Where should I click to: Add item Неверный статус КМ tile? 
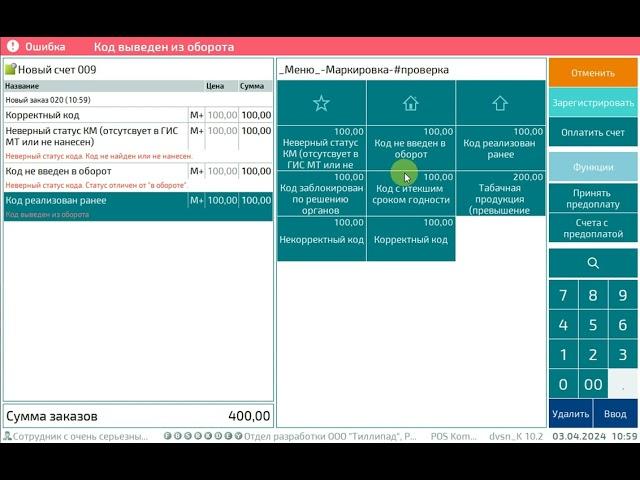pyautogui.click(x=322, y=148)
